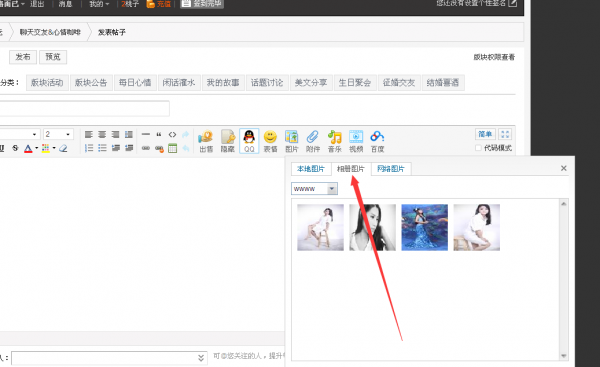The image size is (600, 367).
Task: Click the eraser clear-formatting icon
Action: coord(63,148)
